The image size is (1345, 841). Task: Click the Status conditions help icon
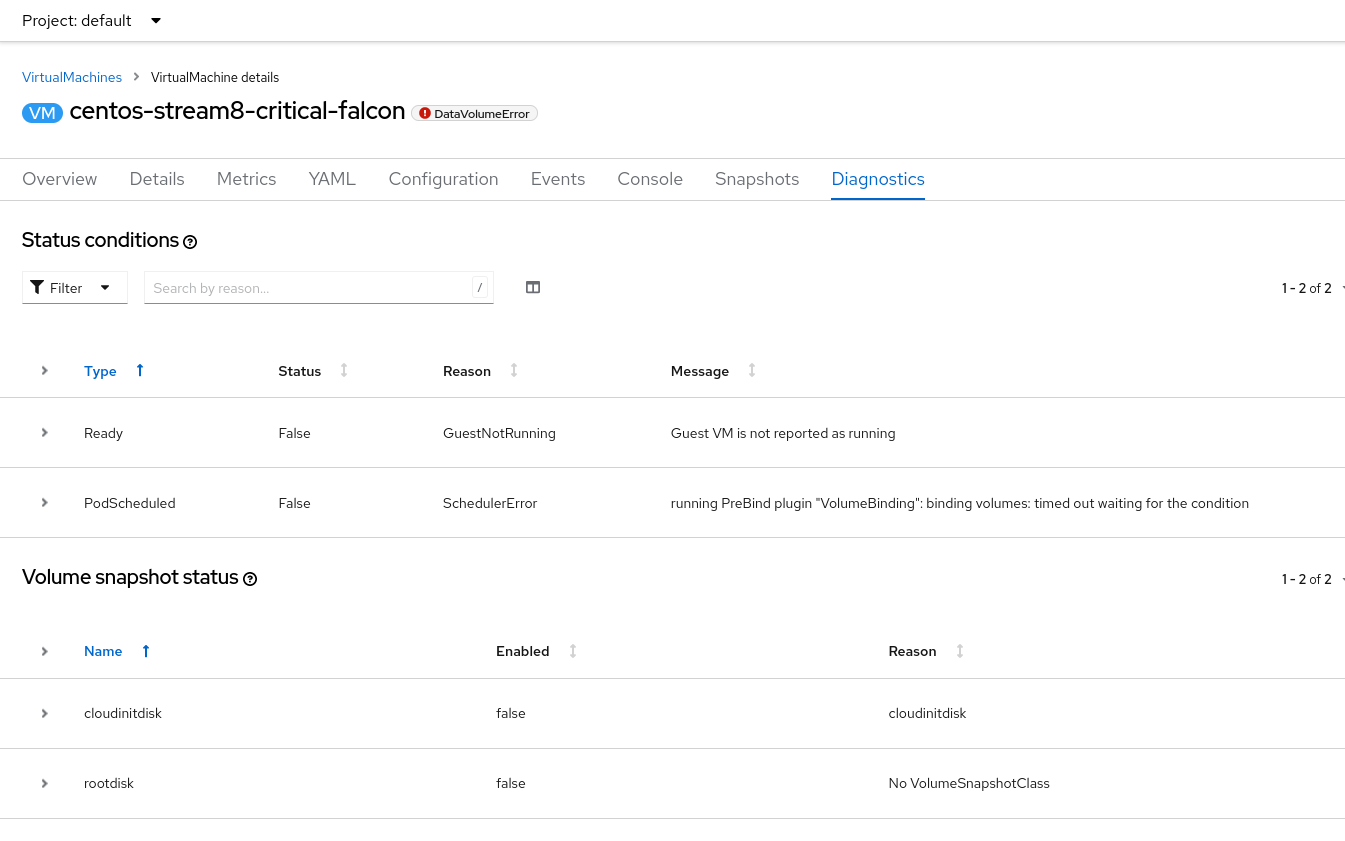point(190,242)
